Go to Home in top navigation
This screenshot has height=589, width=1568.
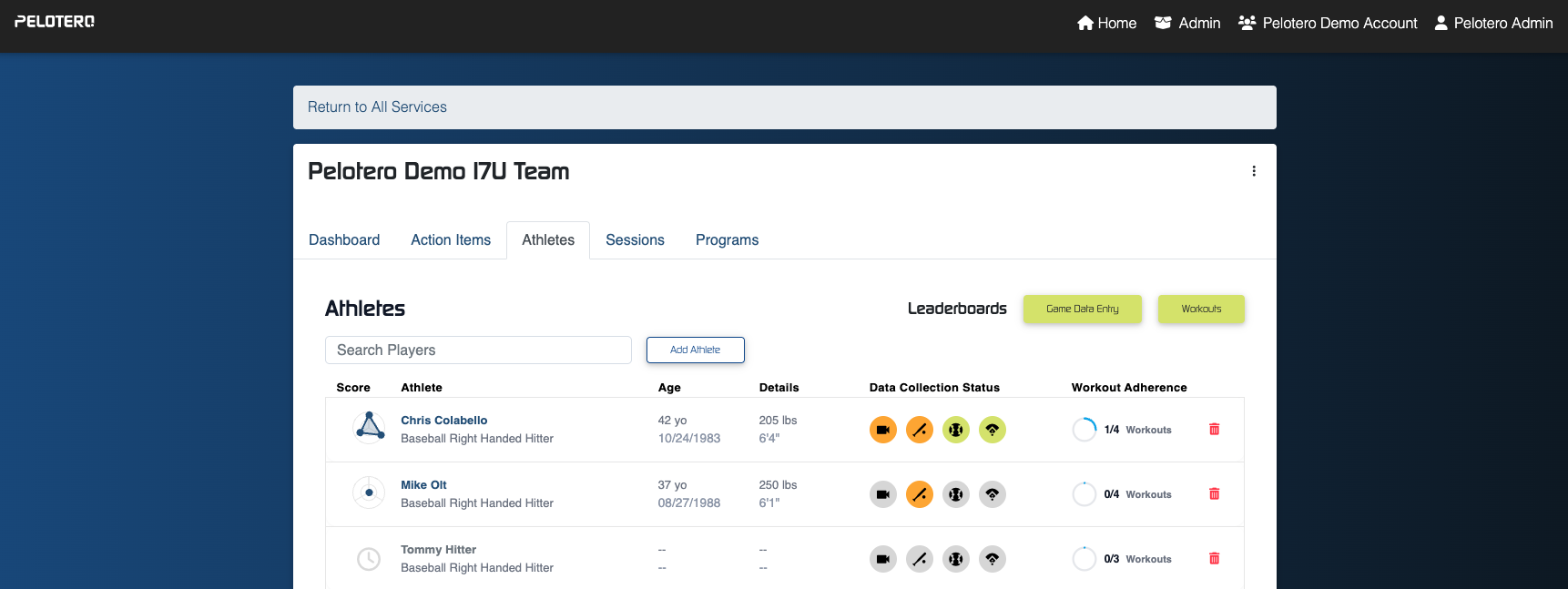tap(1106, 23)
